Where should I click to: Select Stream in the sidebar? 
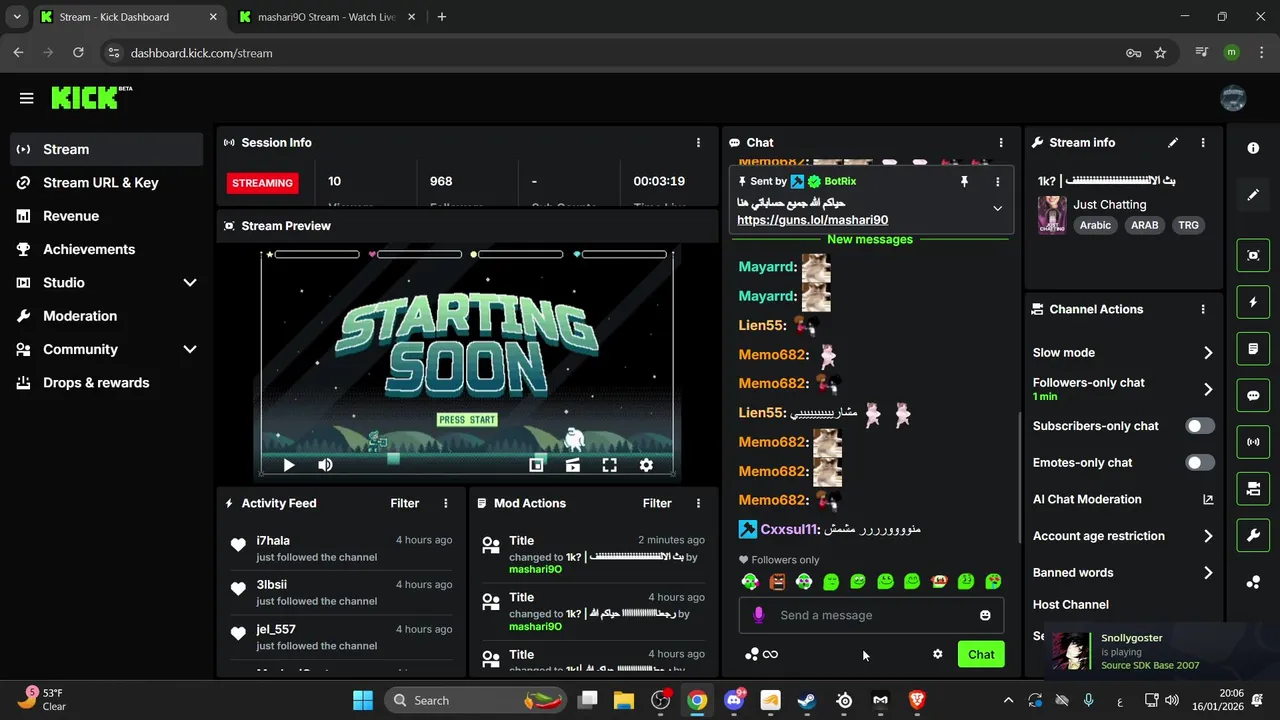[x=107, y=149]
